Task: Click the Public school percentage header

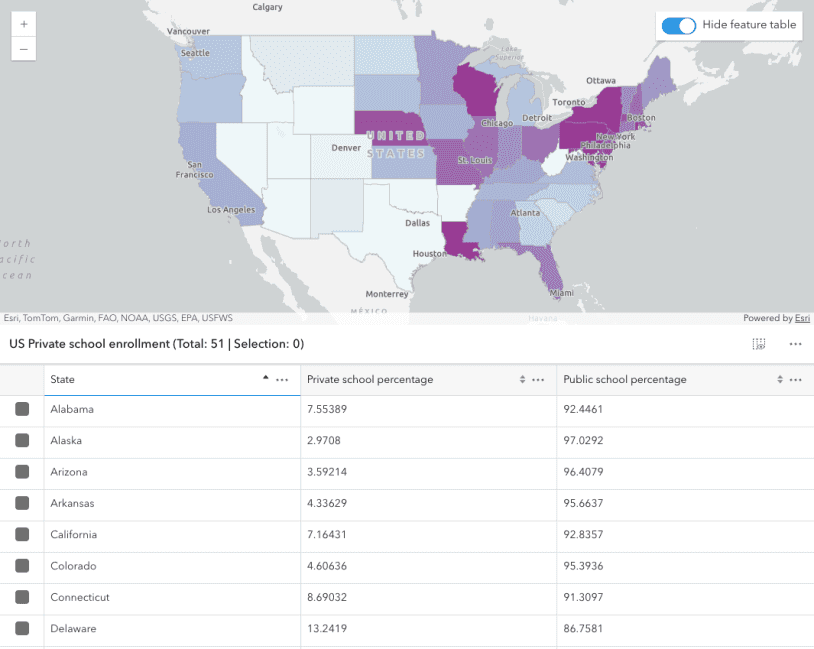Action: 625,380
